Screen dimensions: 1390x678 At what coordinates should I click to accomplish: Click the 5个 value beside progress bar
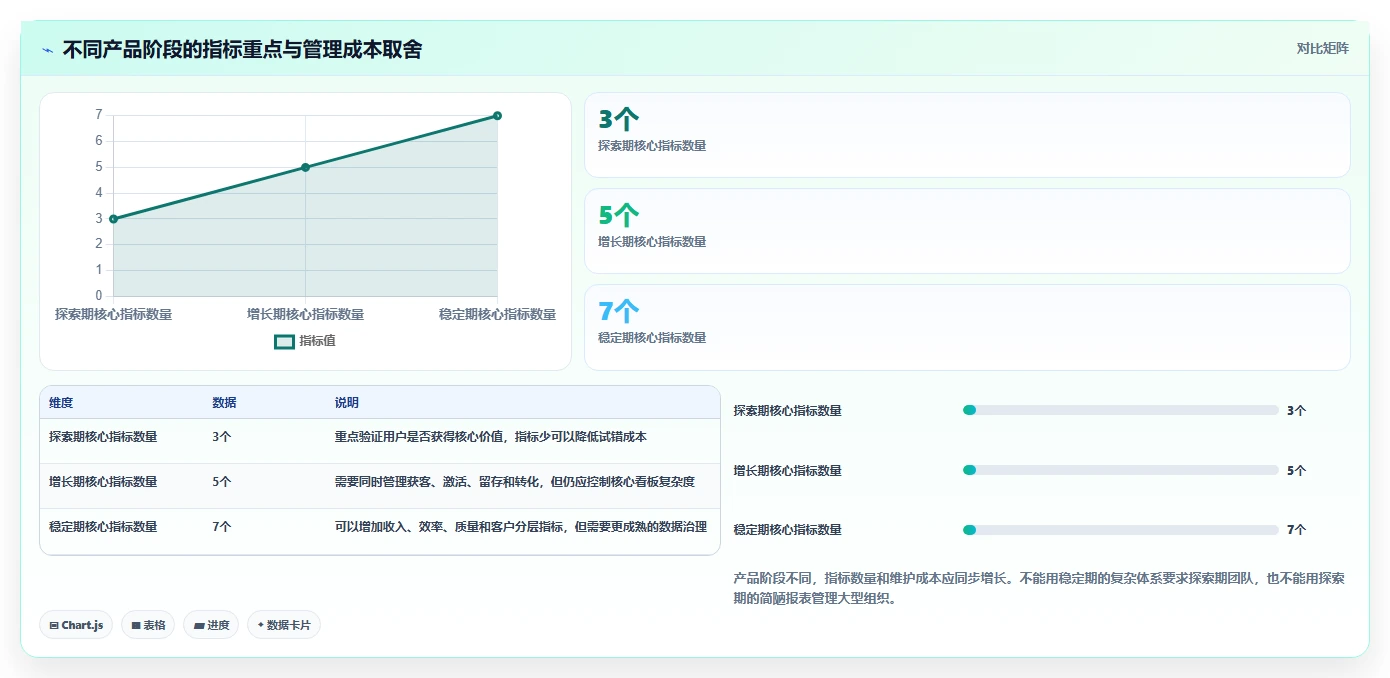pyautogui.click(x=1296, y=470)
